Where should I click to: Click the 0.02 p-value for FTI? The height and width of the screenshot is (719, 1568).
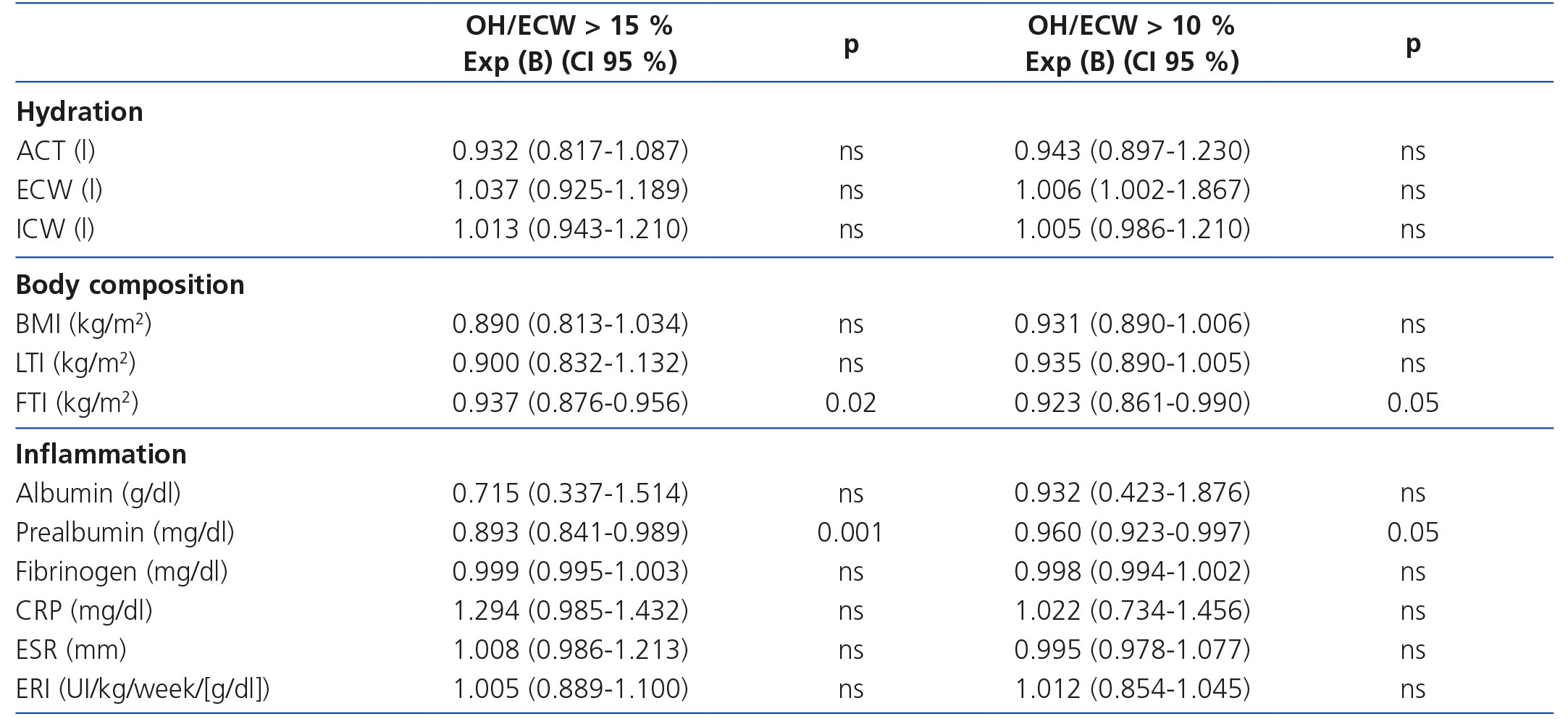850,403
